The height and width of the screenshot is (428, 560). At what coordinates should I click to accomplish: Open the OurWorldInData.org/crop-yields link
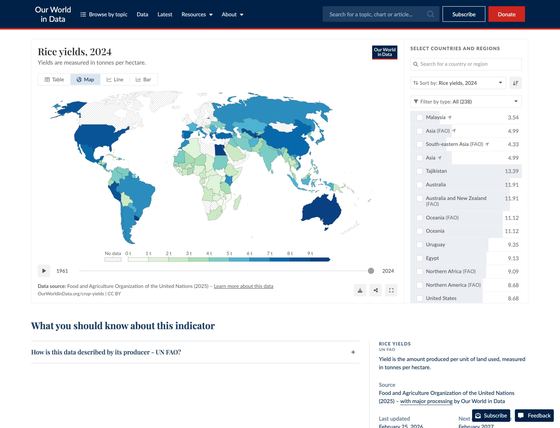click(71, 294)
